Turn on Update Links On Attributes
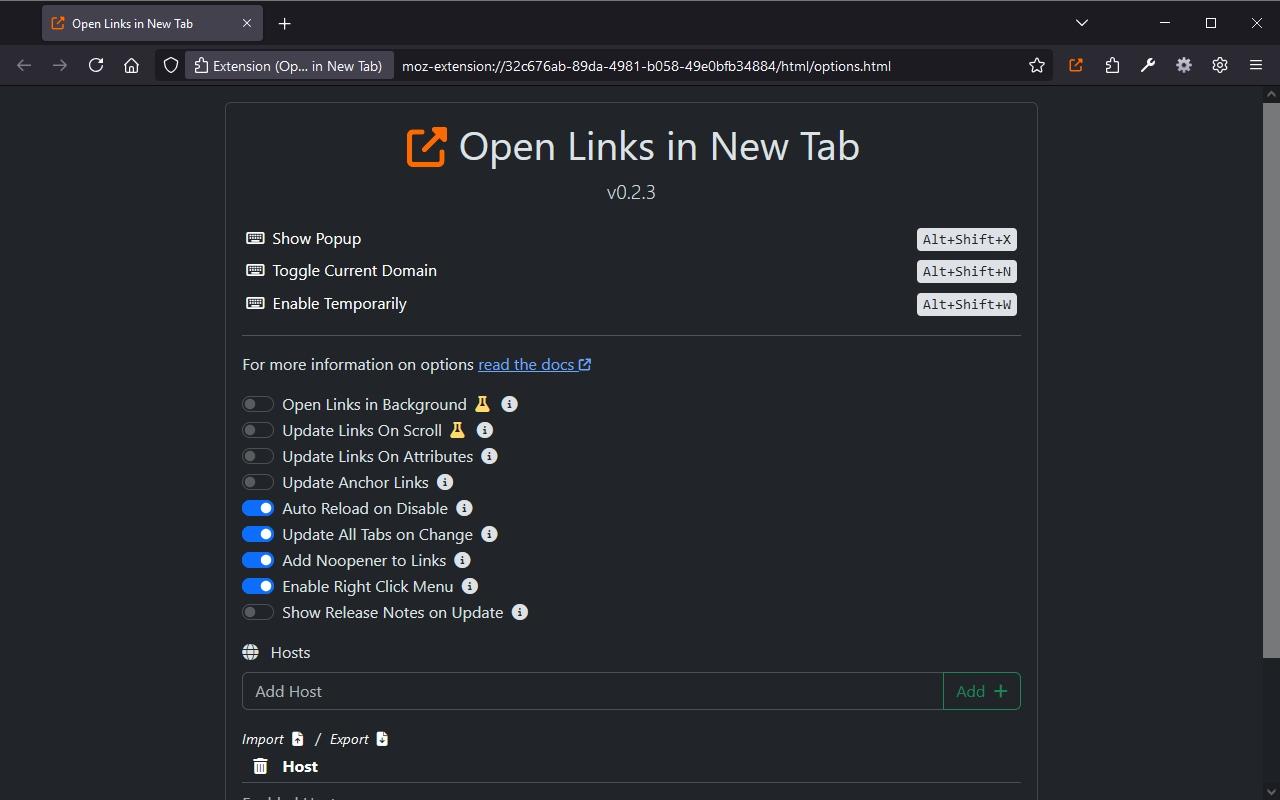This screenshot has width=1280, height=800. [x=258, y=456]
